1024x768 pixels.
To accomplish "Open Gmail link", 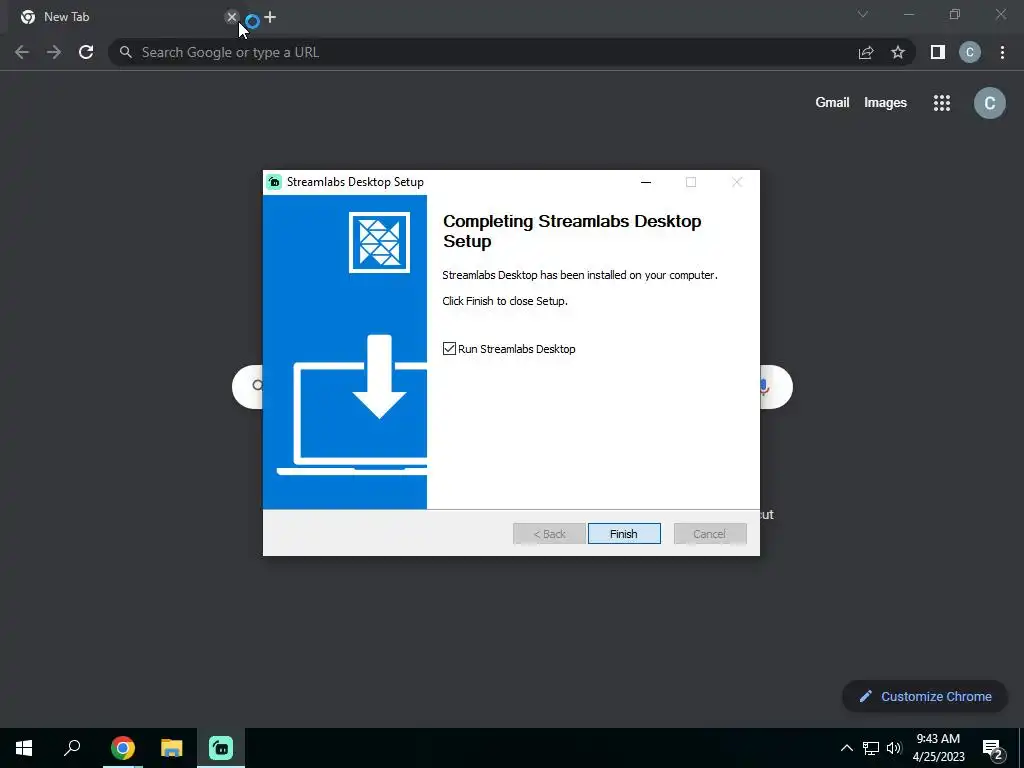I will click(832, 103).
